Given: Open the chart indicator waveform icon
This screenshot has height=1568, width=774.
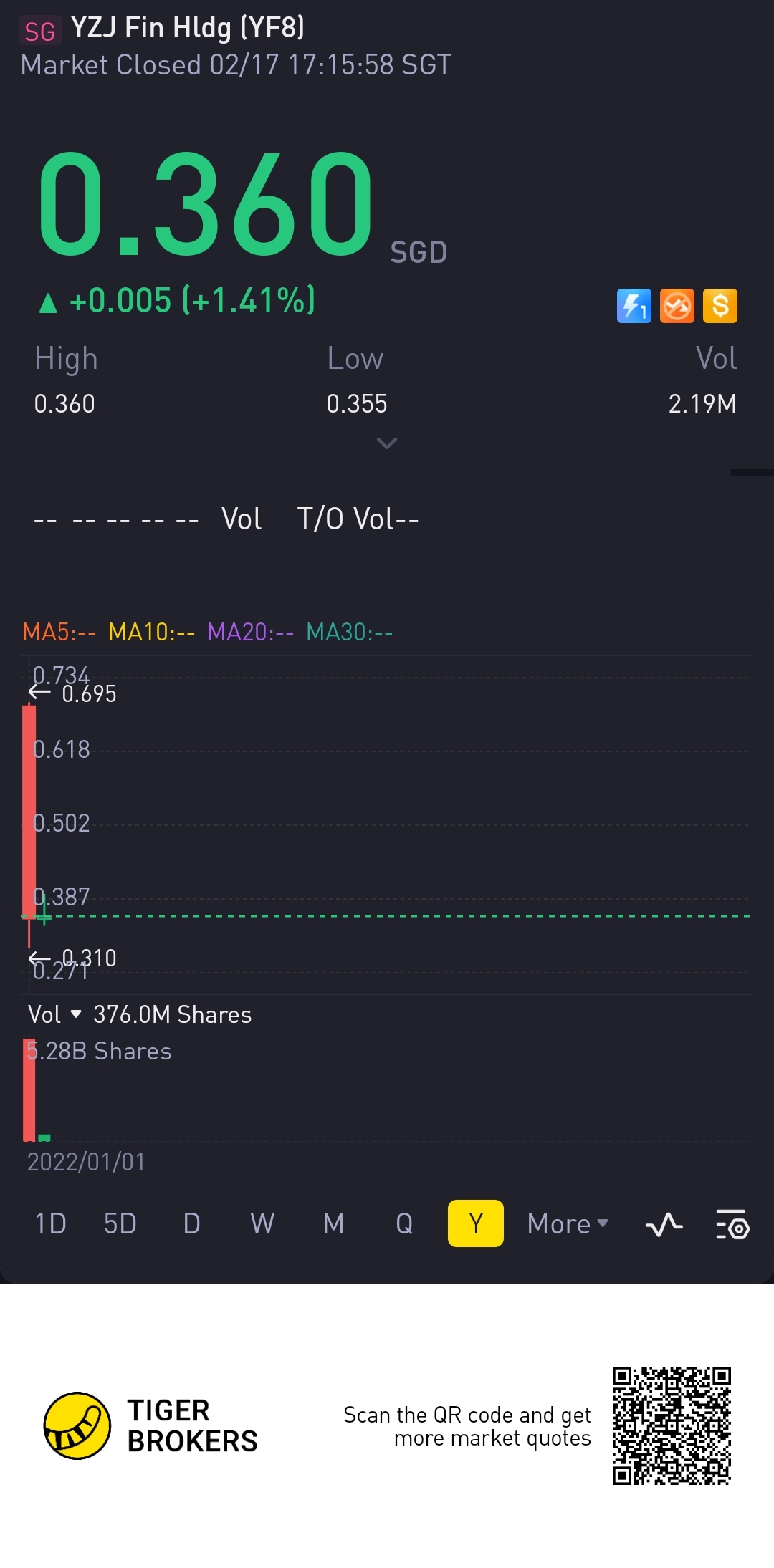Looking at the screenshot, I should coord(664,1224).
